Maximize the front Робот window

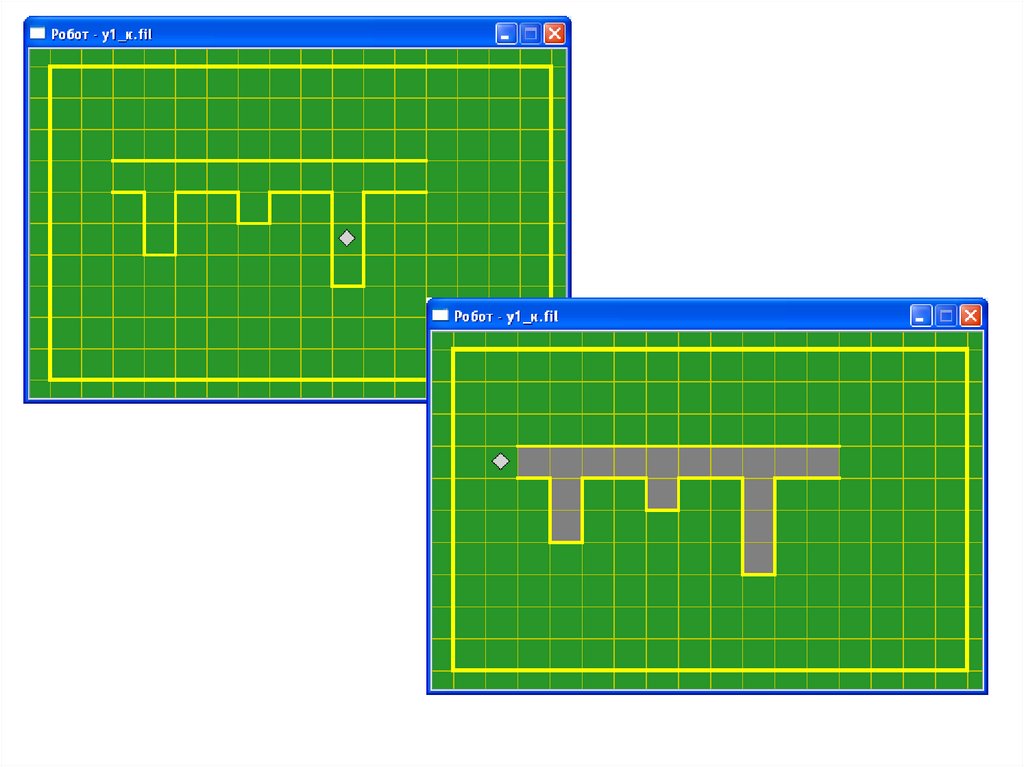(946, 316)
